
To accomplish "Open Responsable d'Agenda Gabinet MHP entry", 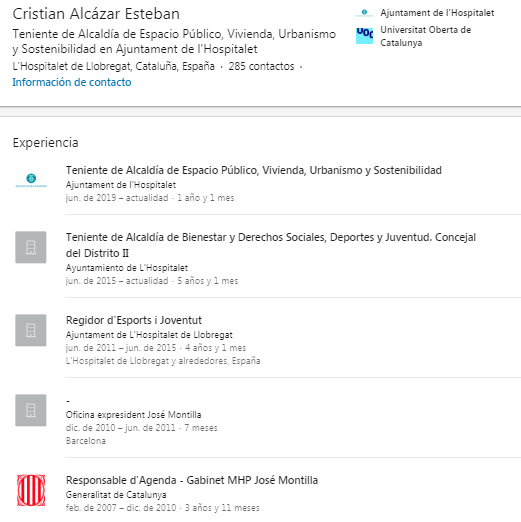I will click(192, 480).
